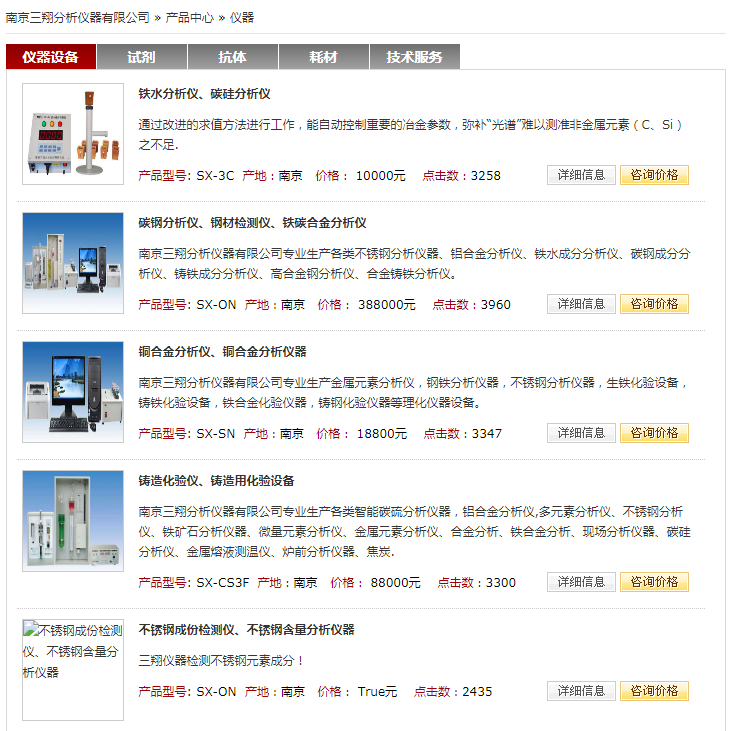This screenshot has height=731, width=733.
Task: Click 咨询价格 for the SX-3C product
Action: pos(654,175)
